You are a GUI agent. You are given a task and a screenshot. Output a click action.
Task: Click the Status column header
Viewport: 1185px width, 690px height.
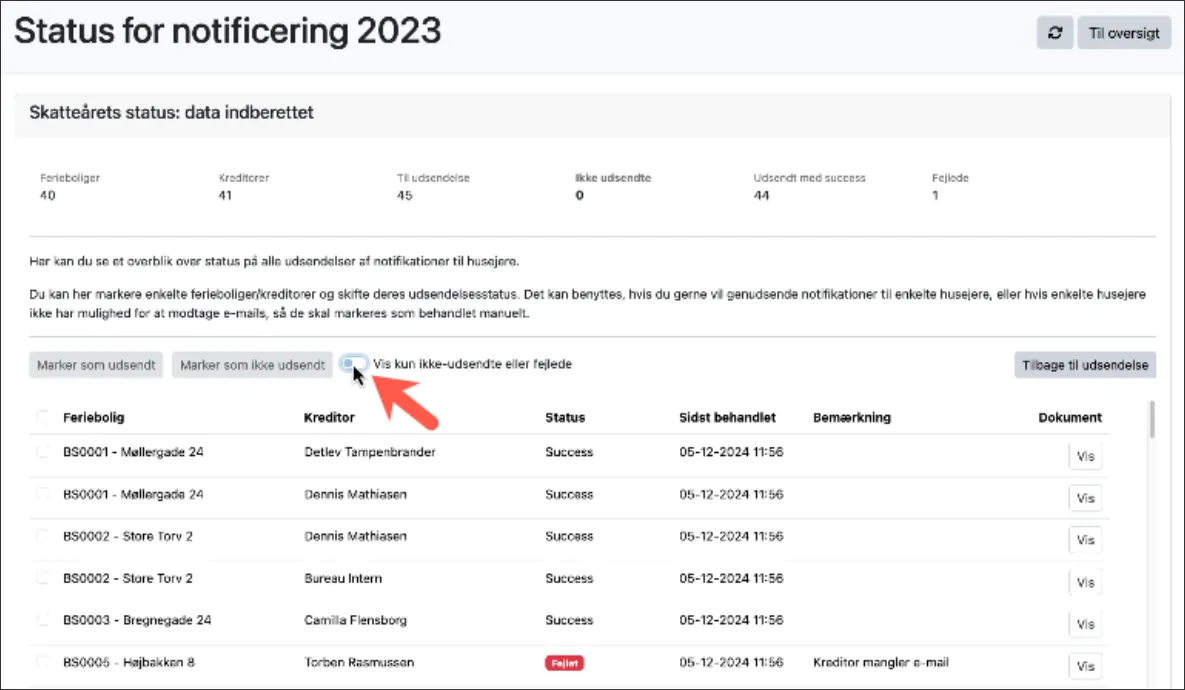[565, 417]
